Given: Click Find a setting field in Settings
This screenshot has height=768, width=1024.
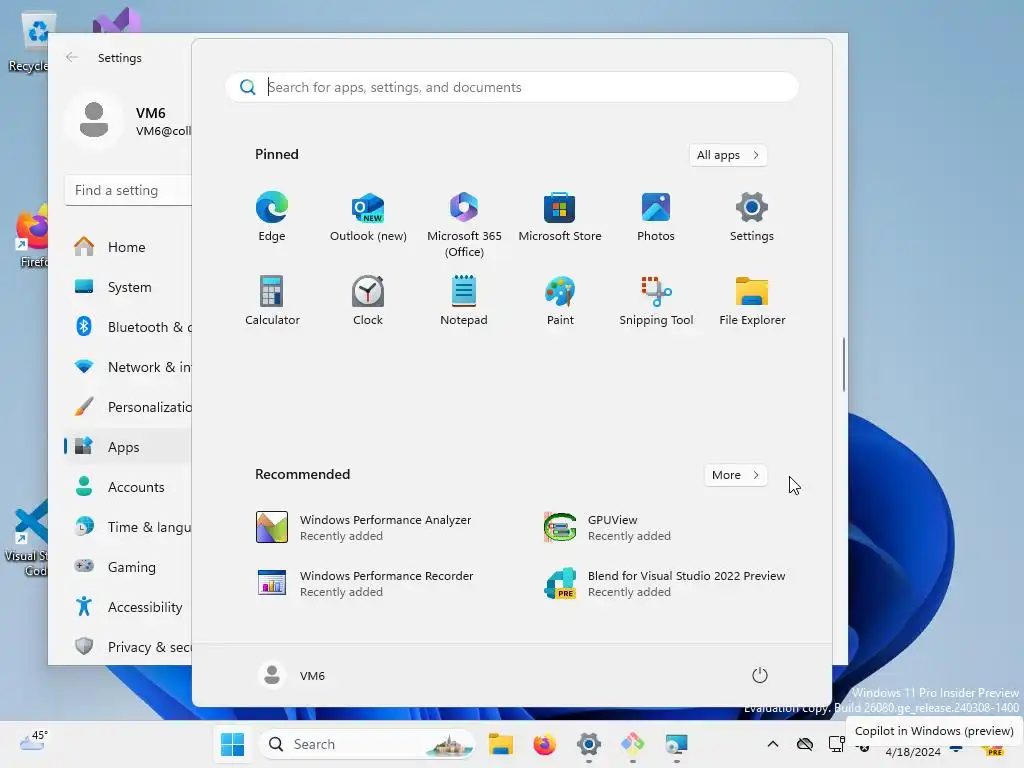Looking at the screenshot, I should (128, 190).
